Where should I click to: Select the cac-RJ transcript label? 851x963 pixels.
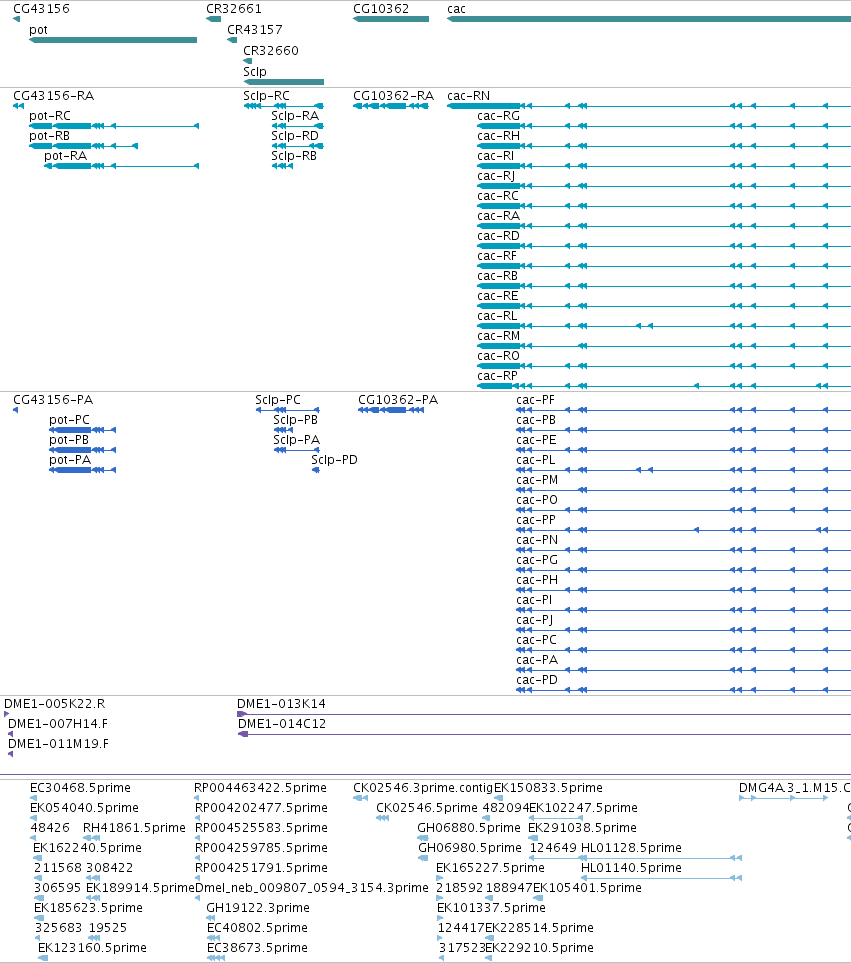point(496,176)
